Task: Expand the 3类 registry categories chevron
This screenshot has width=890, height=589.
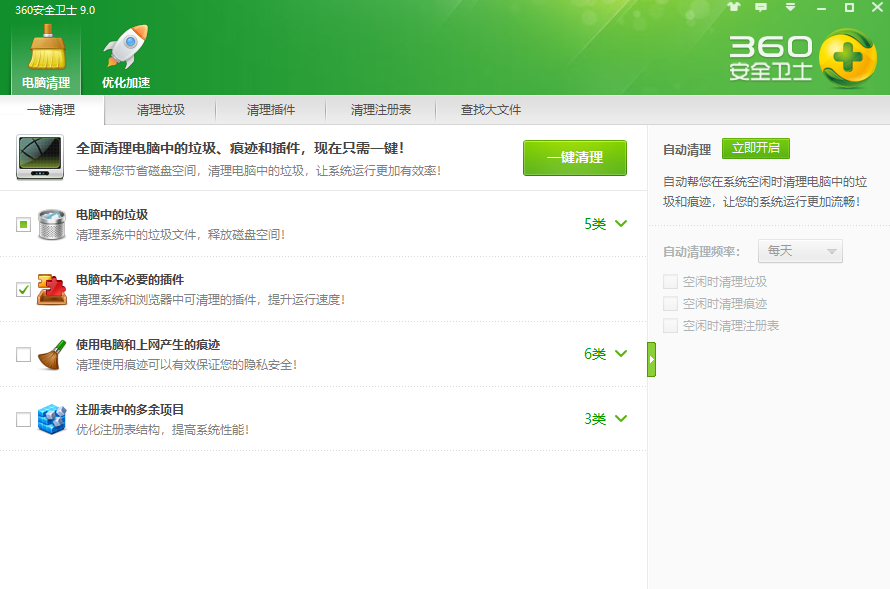Action: tap(621, 418)
